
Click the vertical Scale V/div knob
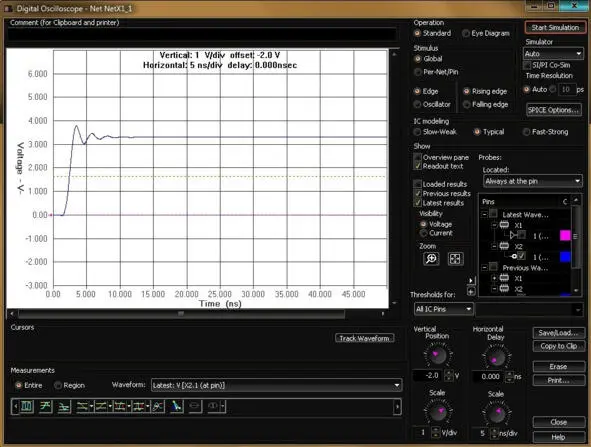point(437,412)
